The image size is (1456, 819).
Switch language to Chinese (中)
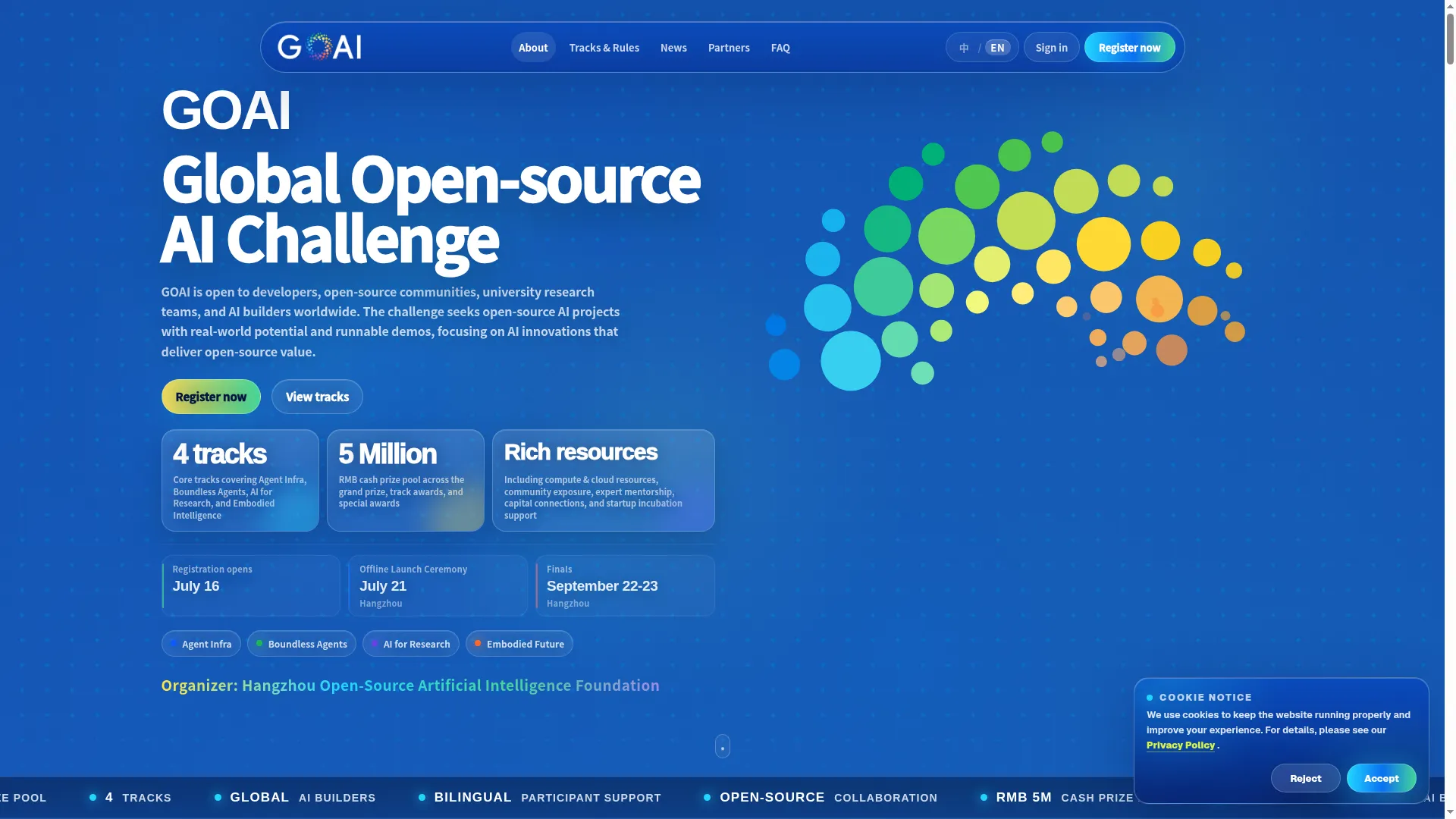click(964, 48)
